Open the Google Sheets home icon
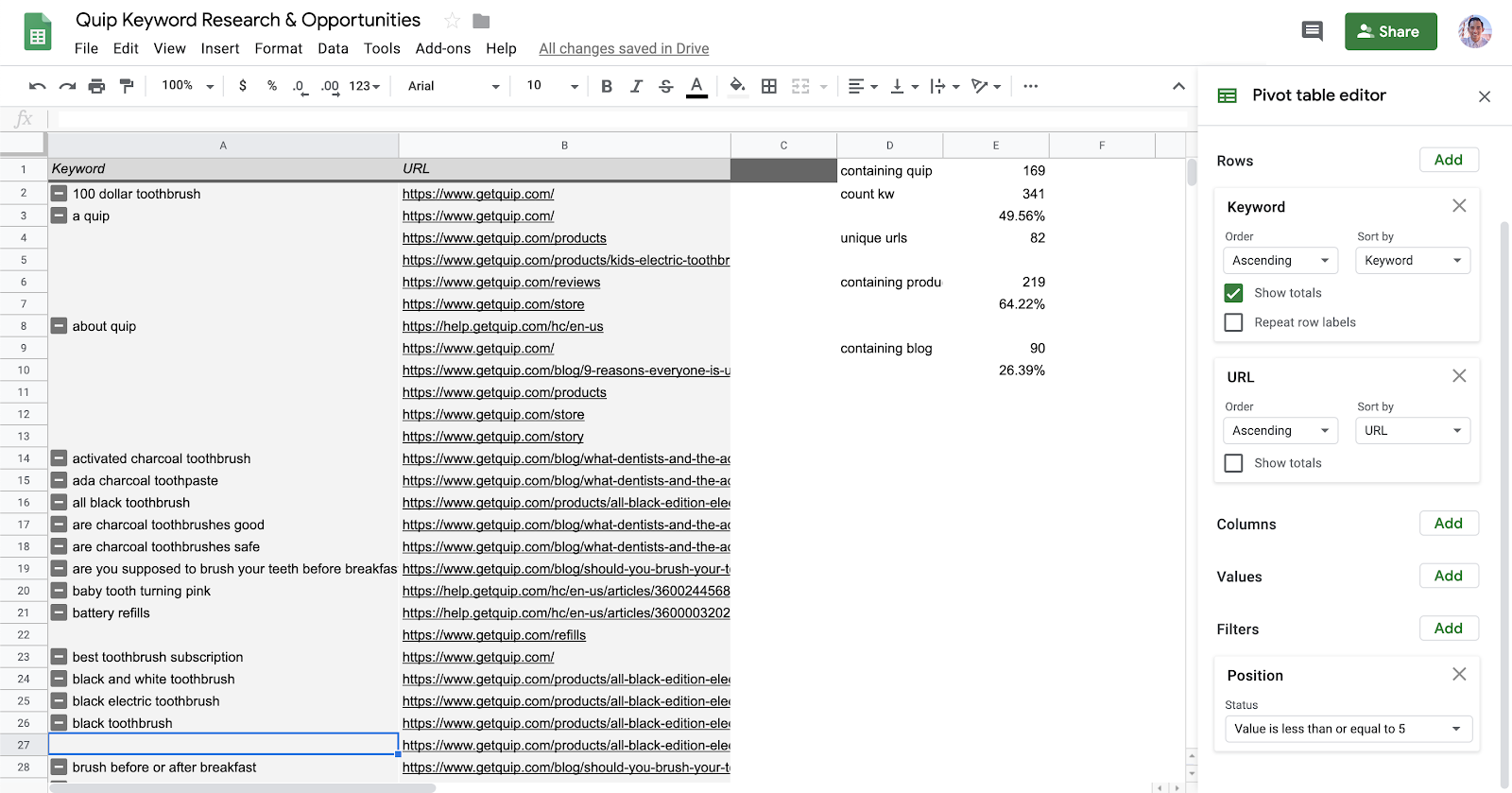 [38, 31]
